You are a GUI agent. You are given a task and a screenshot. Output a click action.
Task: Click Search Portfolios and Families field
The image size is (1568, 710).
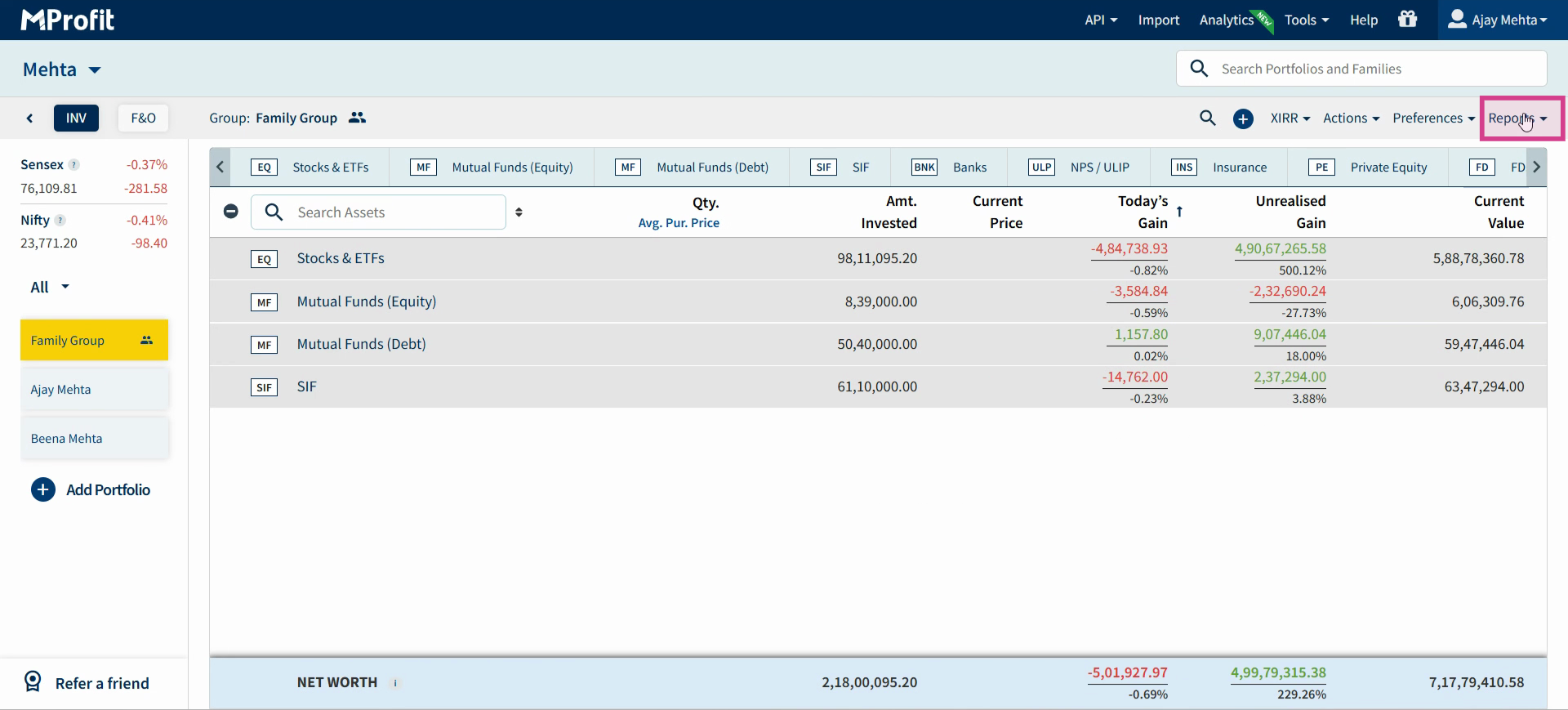[1361, 69]
